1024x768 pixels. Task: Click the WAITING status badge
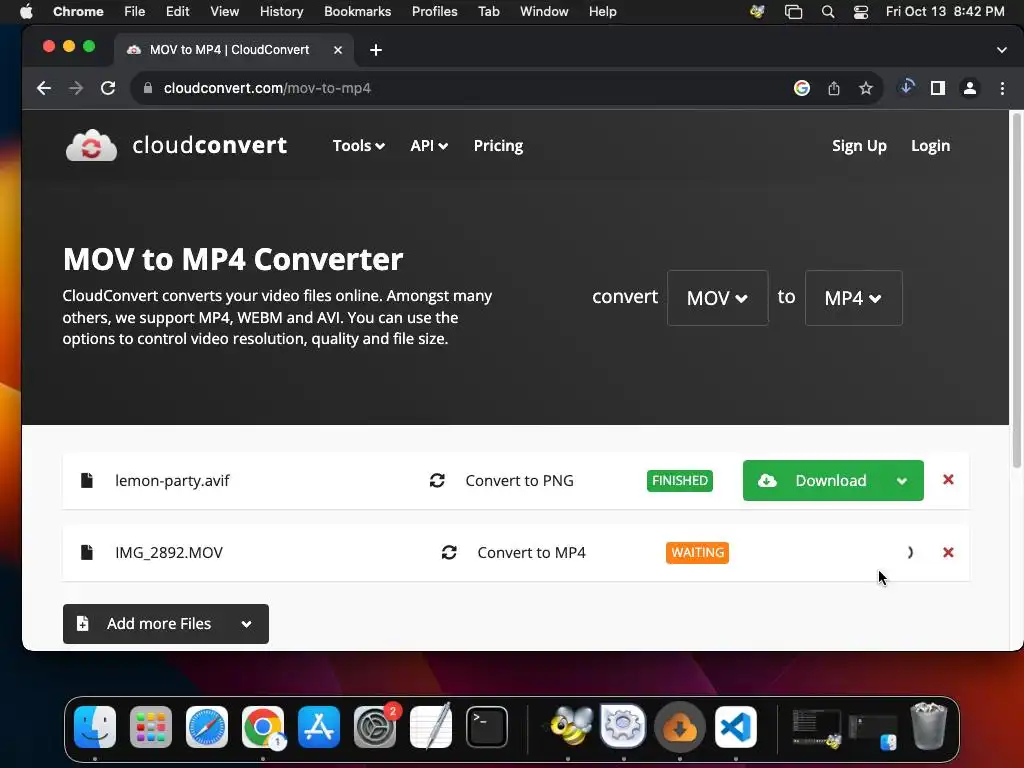[697, 552]
